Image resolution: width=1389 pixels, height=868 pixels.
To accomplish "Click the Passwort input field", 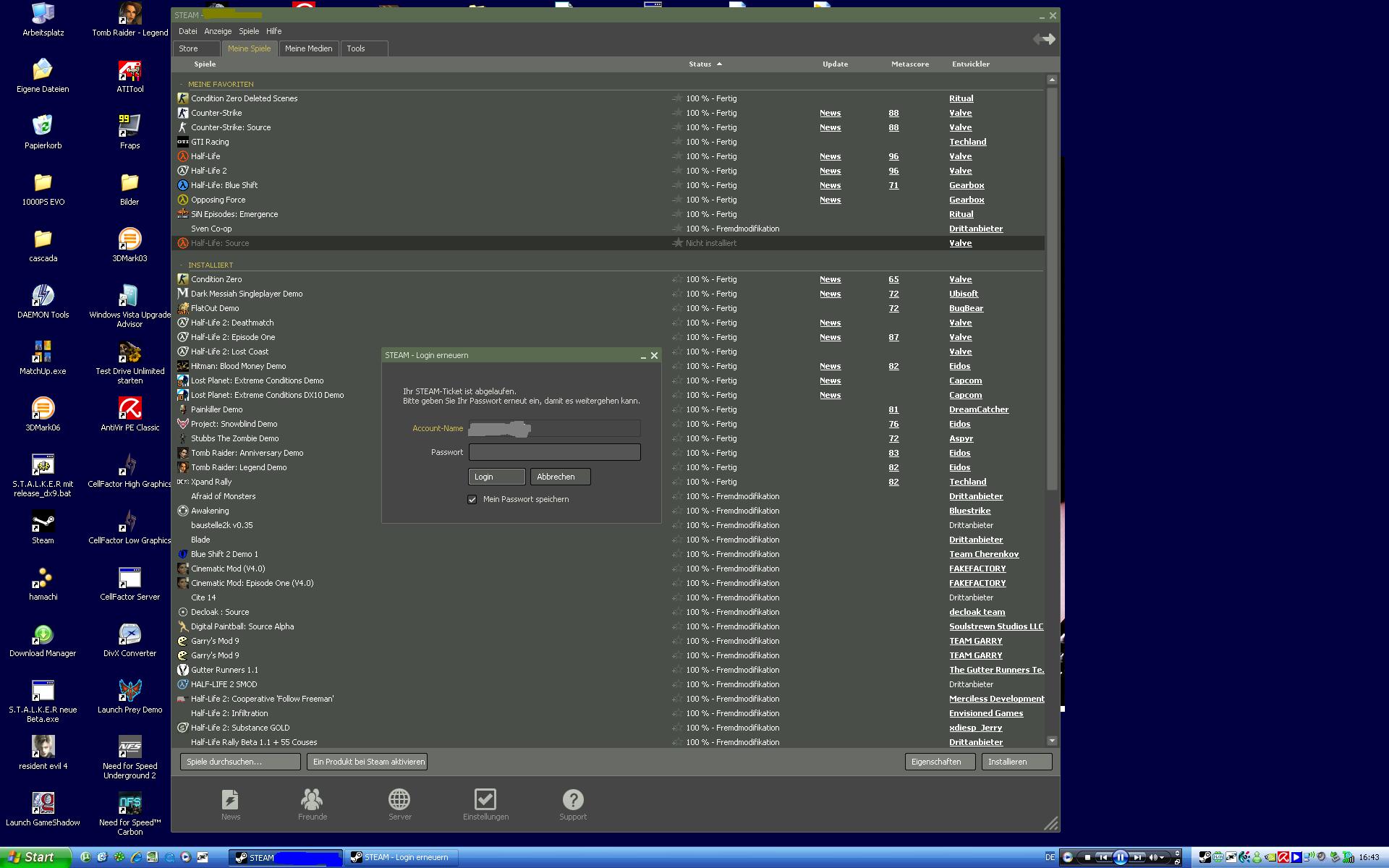I will coord(554,452).
